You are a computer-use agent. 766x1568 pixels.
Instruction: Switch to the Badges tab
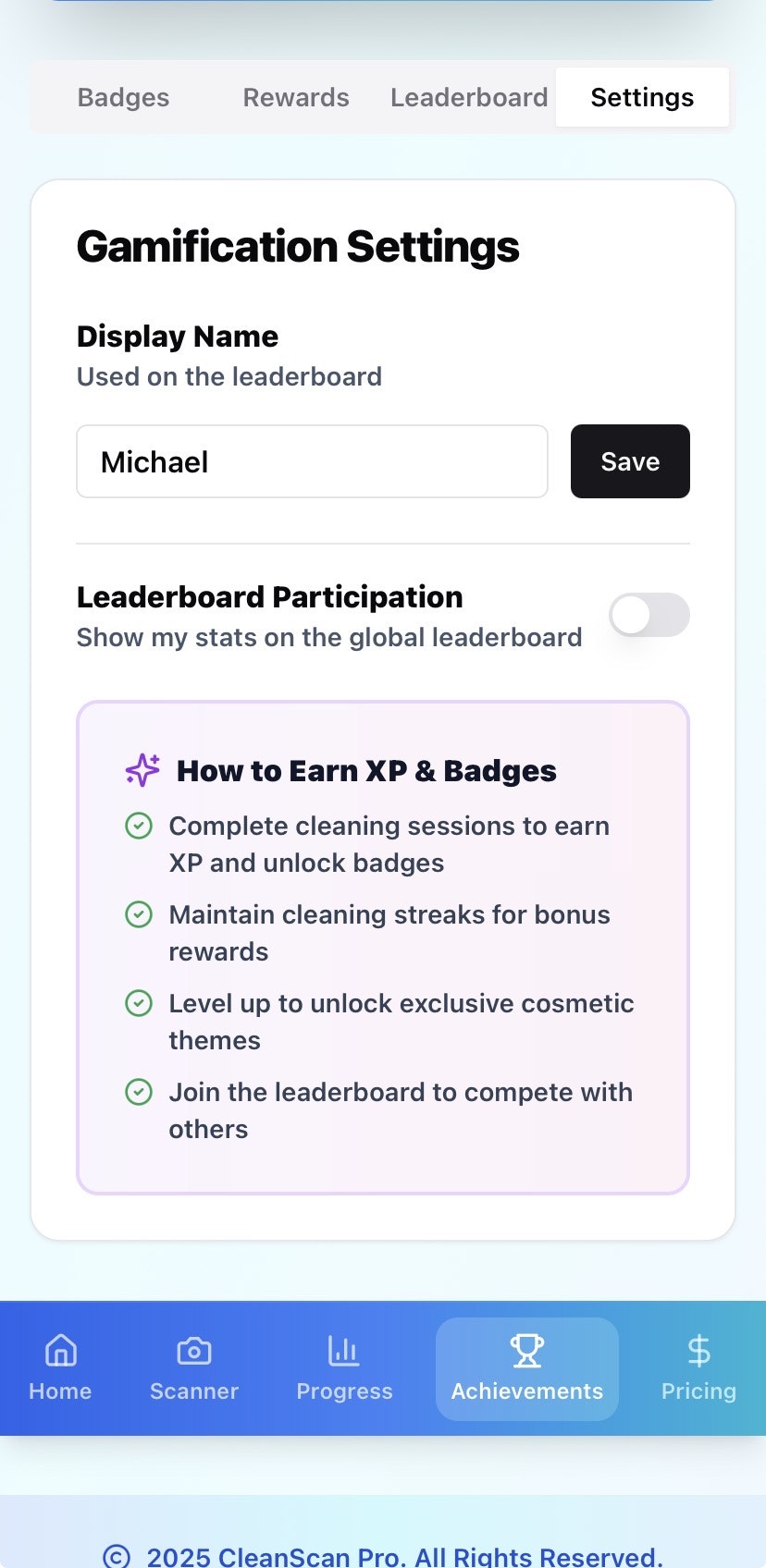click(123, 97)
